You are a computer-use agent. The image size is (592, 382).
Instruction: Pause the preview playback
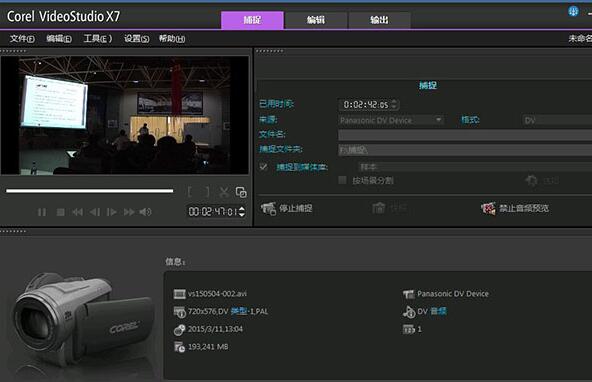click(42, 212)
